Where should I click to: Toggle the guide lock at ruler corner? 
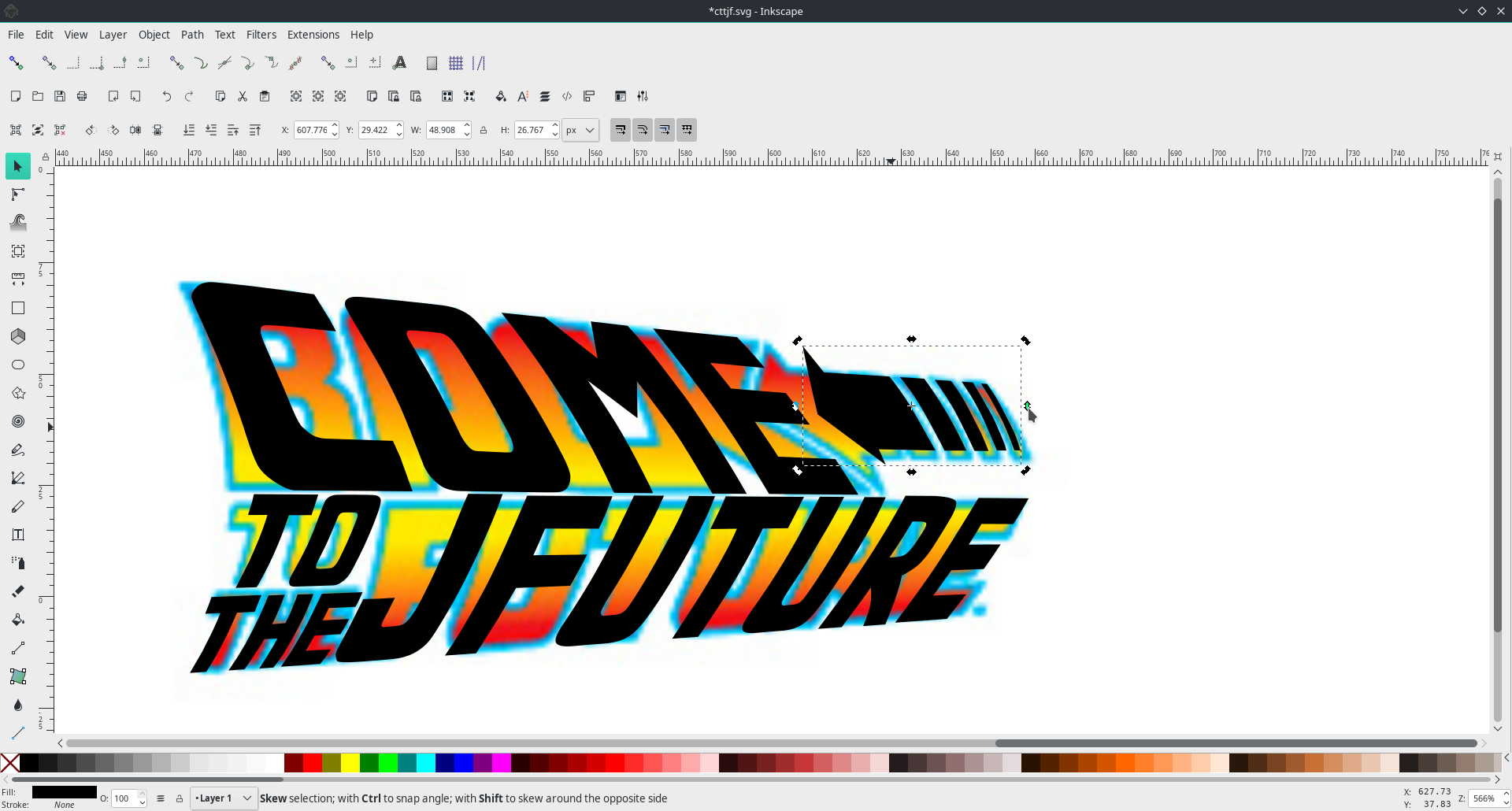[46, 157]
